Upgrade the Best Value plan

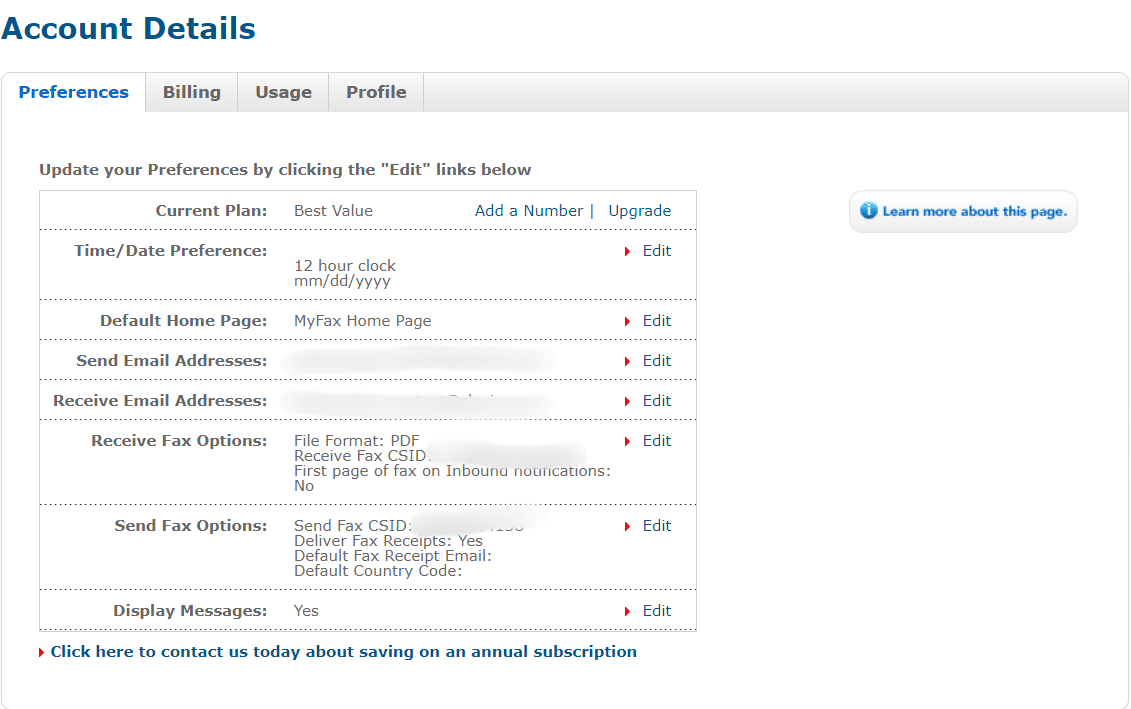(x=639, y=210)
